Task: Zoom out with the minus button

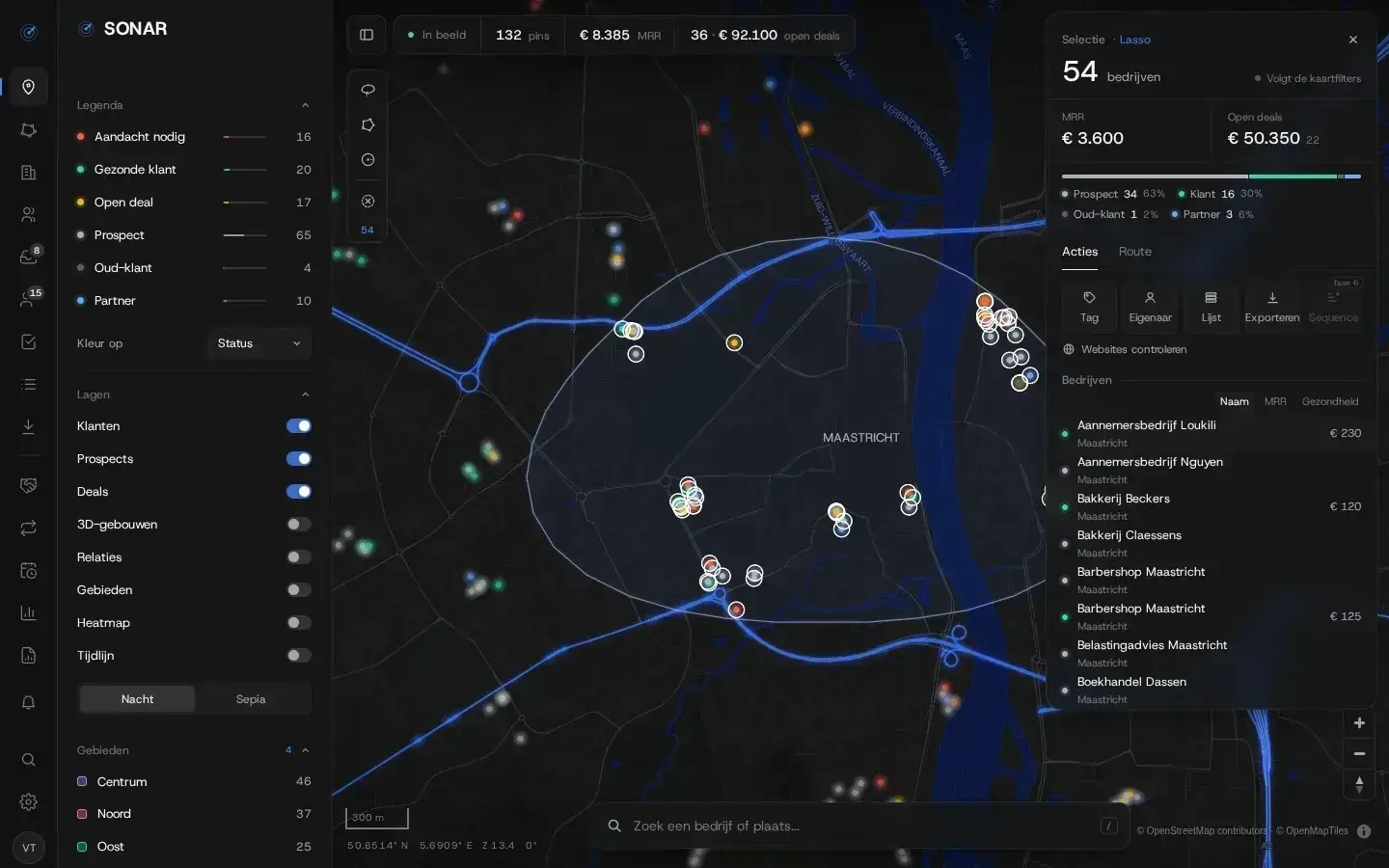Action: (1359, 754)
